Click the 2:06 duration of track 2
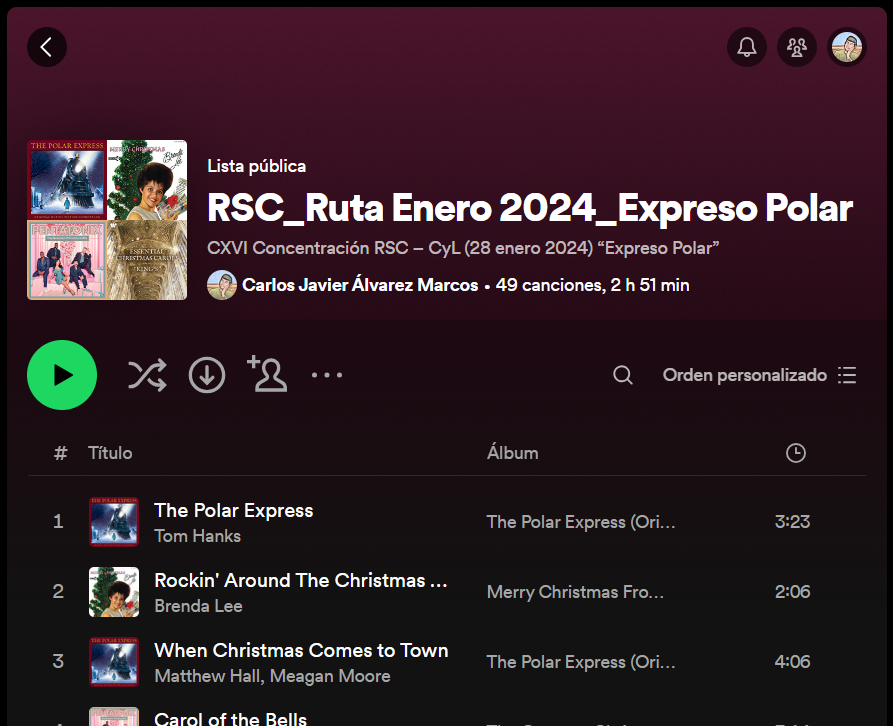893x726 pixels. click(792, 592)
